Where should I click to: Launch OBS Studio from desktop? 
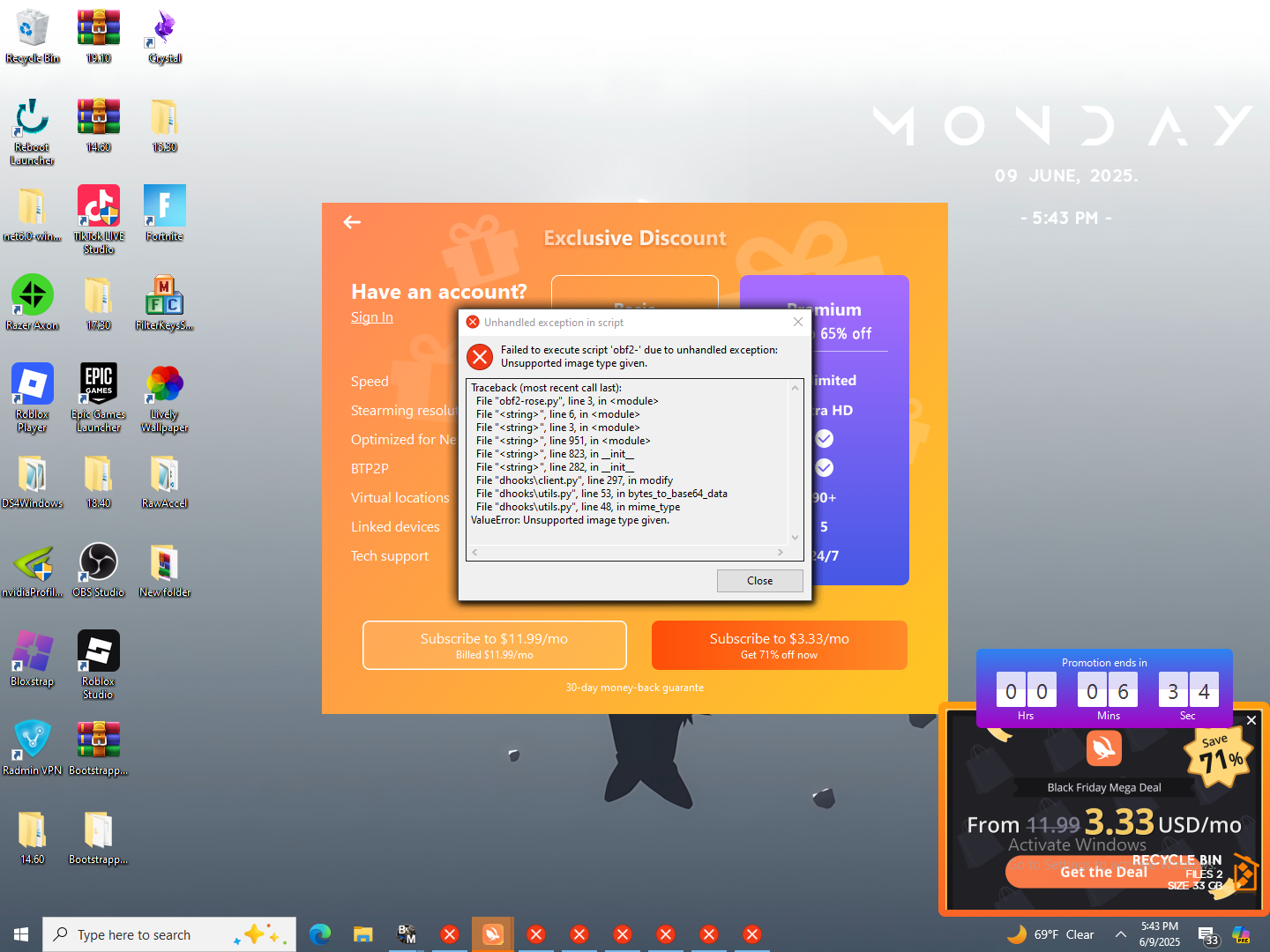click(x=99, y=571)
